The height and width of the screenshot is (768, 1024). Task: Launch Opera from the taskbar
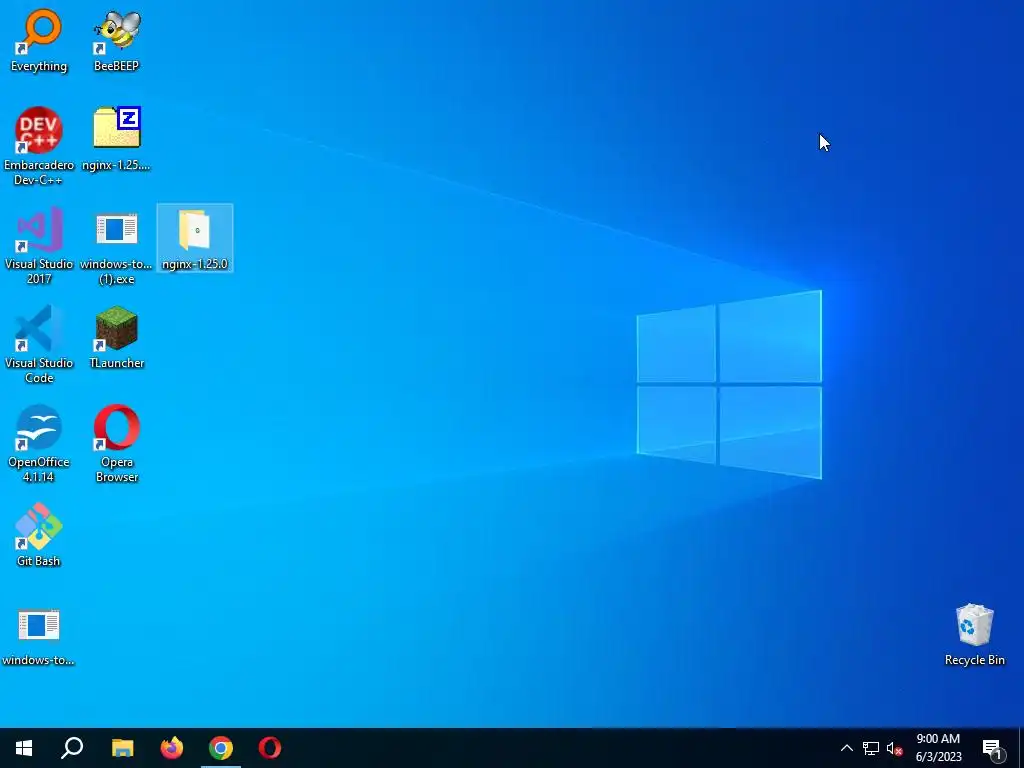pyautogui.click(x=270, y=748)
